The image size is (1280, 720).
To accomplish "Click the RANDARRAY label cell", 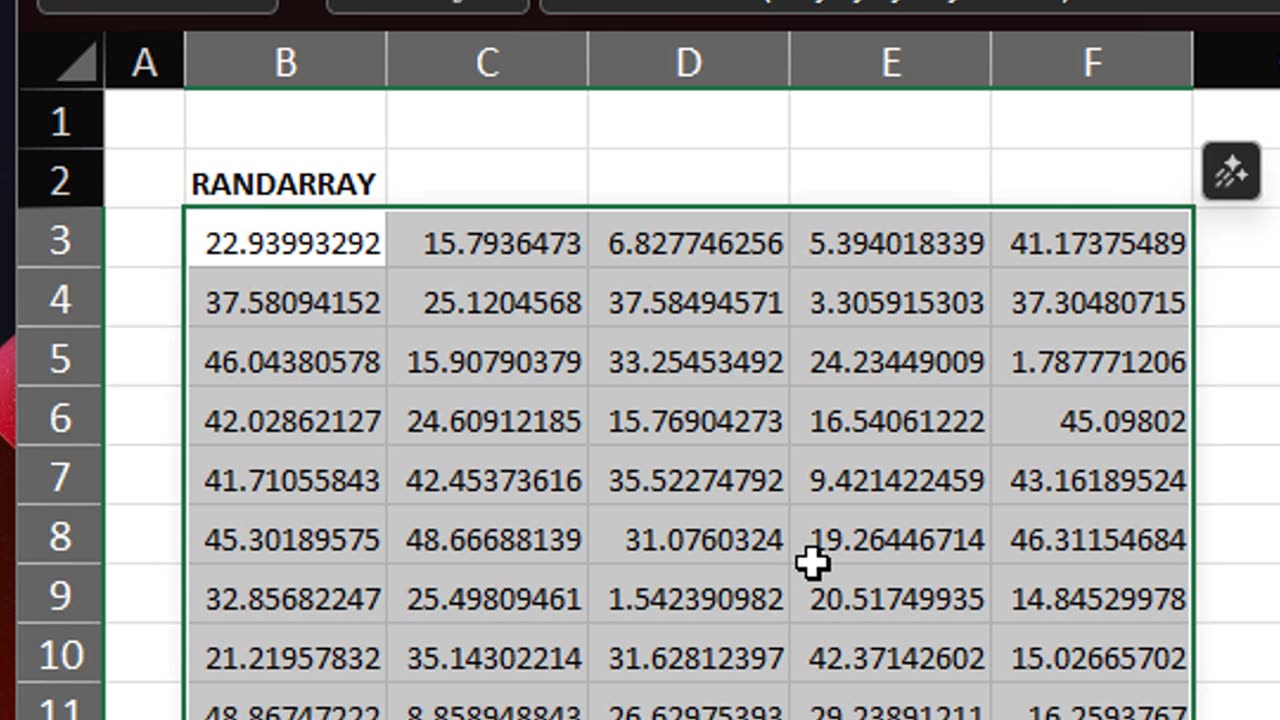I will click(285, 180).
